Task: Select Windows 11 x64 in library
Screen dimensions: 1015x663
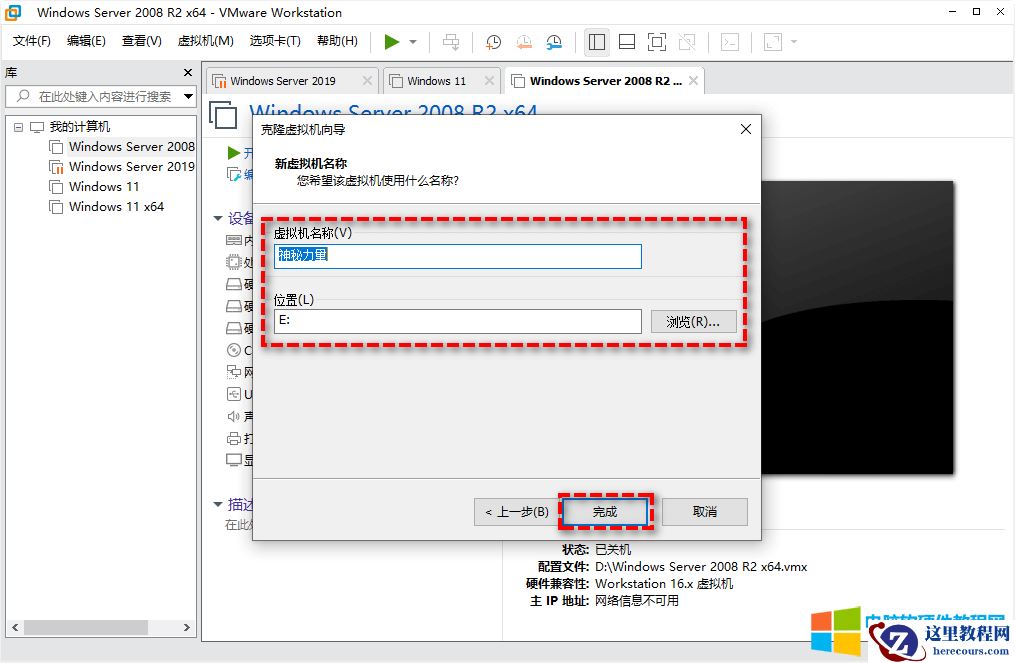Action: [116, 207]
